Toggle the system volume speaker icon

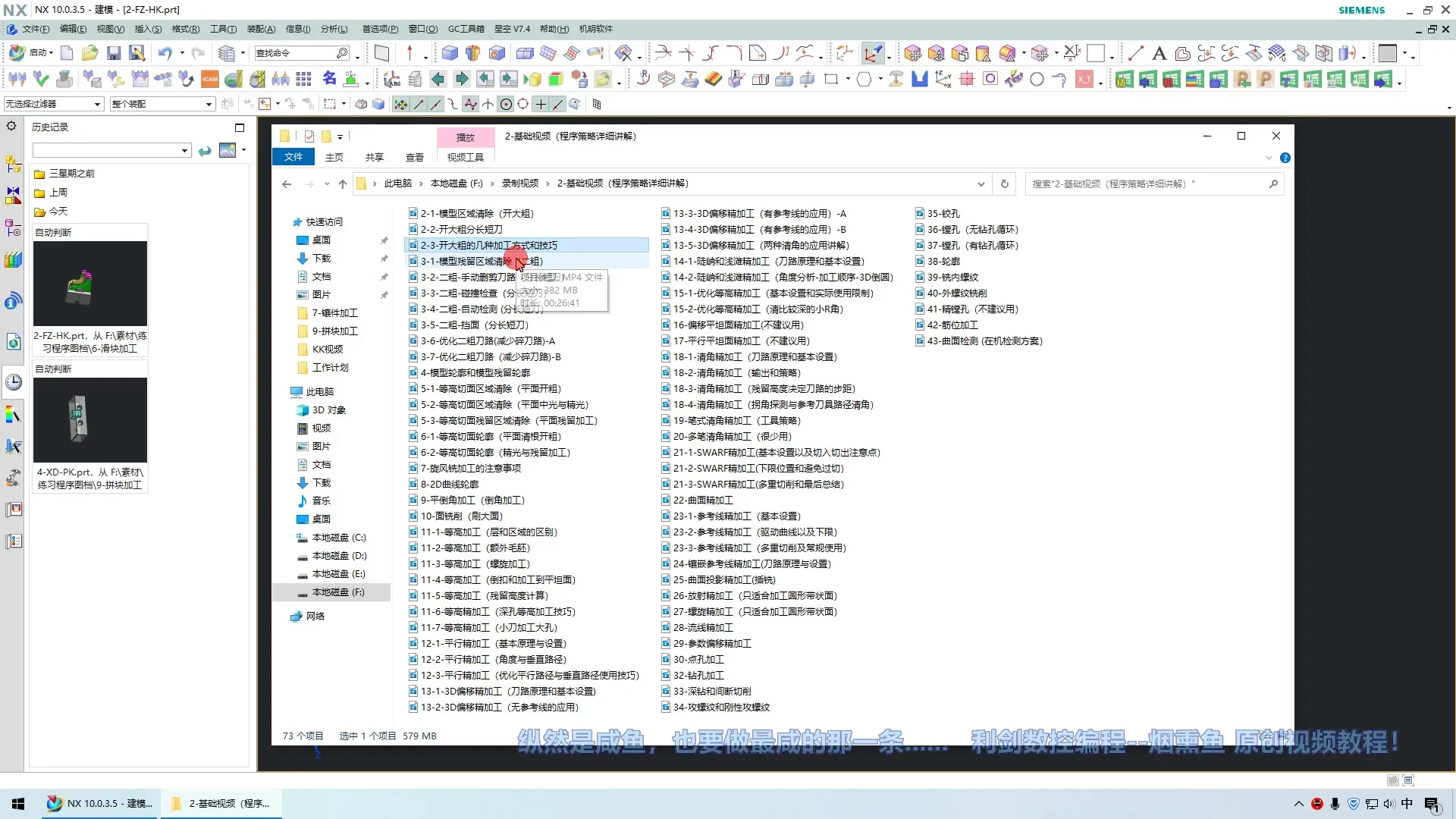click(1390, 803)
